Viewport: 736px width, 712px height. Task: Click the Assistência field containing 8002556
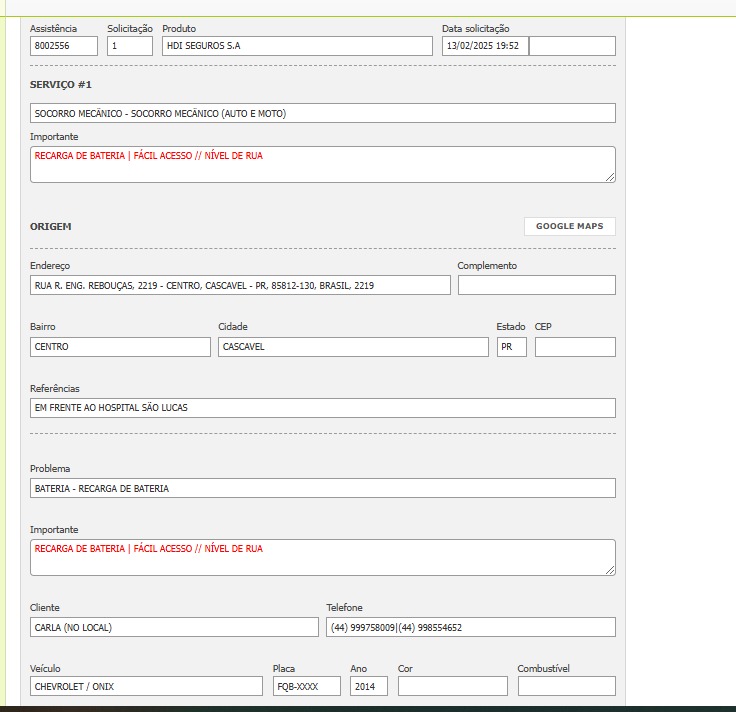[64, 46]
